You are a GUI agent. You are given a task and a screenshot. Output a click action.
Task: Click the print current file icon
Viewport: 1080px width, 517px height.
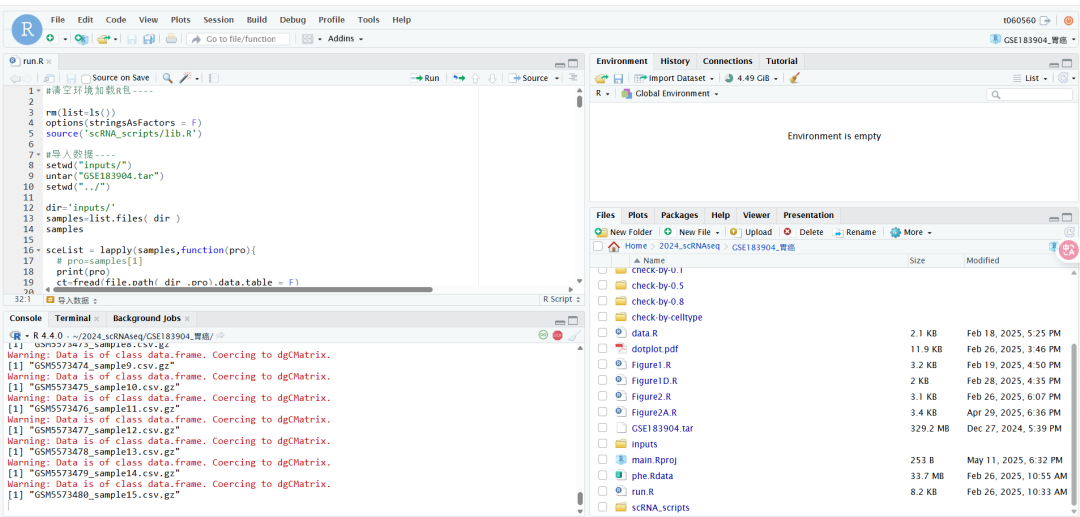[x=171, y=39]
